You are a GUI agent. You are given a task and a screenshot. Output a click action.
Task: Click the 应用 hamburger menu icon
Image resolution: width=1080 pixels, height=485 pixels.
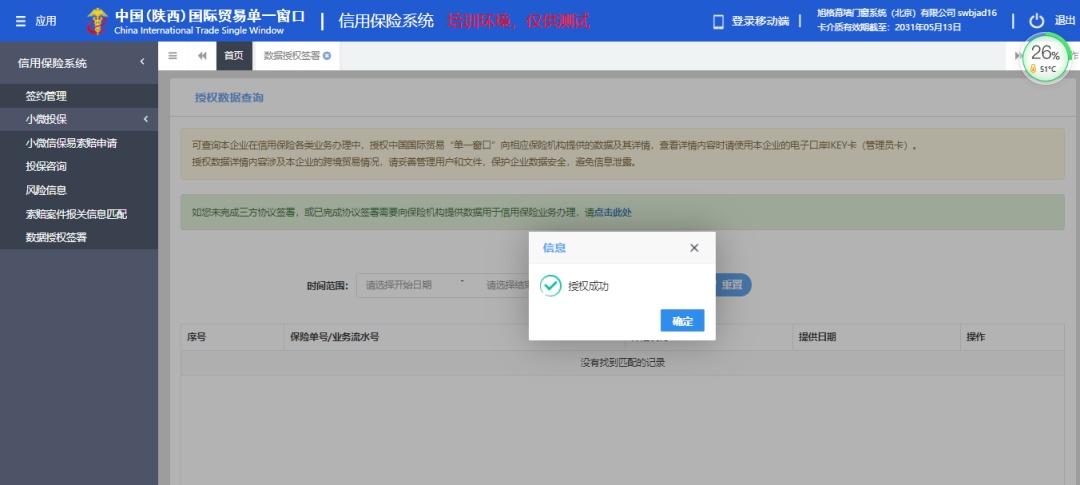pyautogui.click(x=21, y=21)
